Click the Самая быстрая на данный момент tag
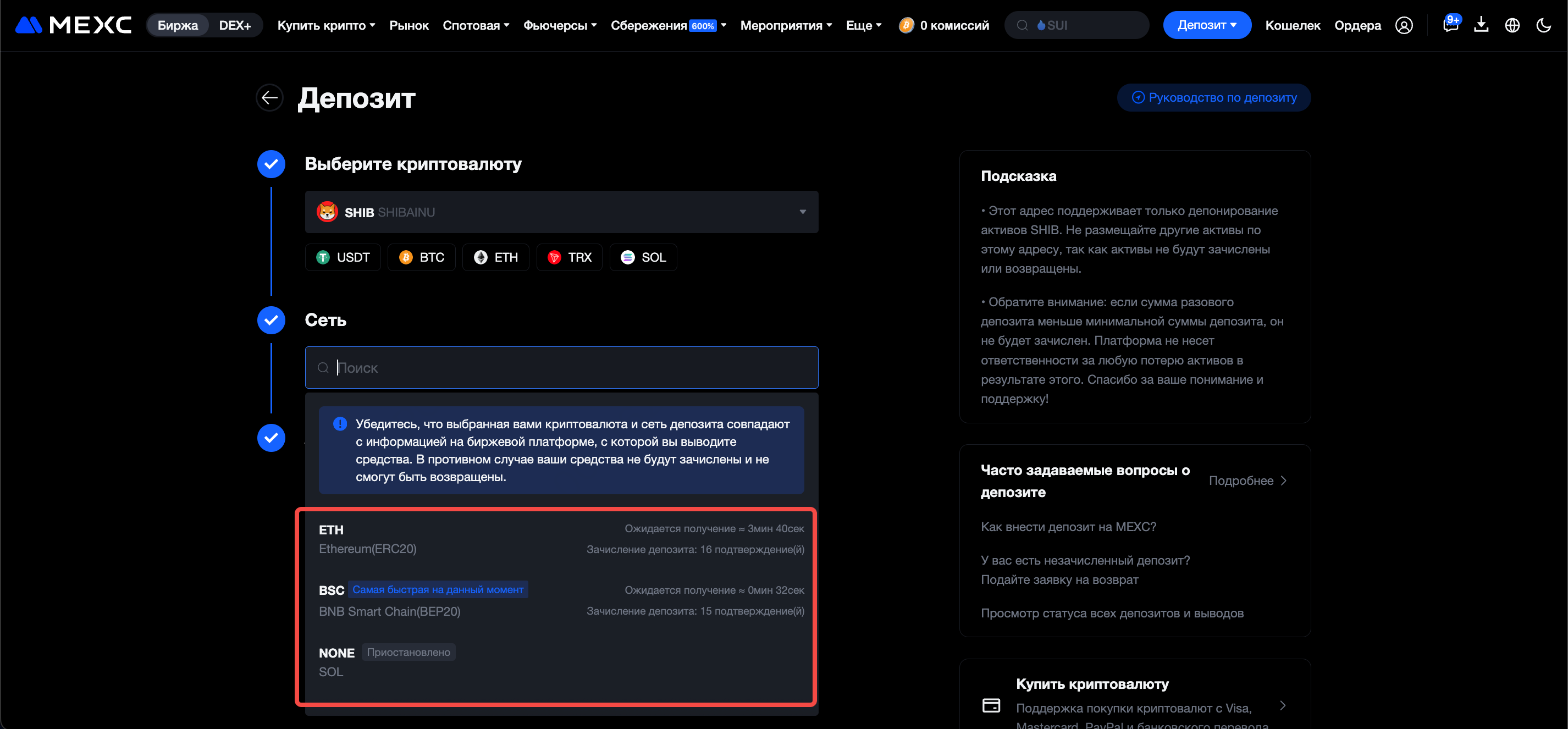Image resolution: width=1568 pixels, height=729 pixels. pyautogui.click(x=438, y=590)
